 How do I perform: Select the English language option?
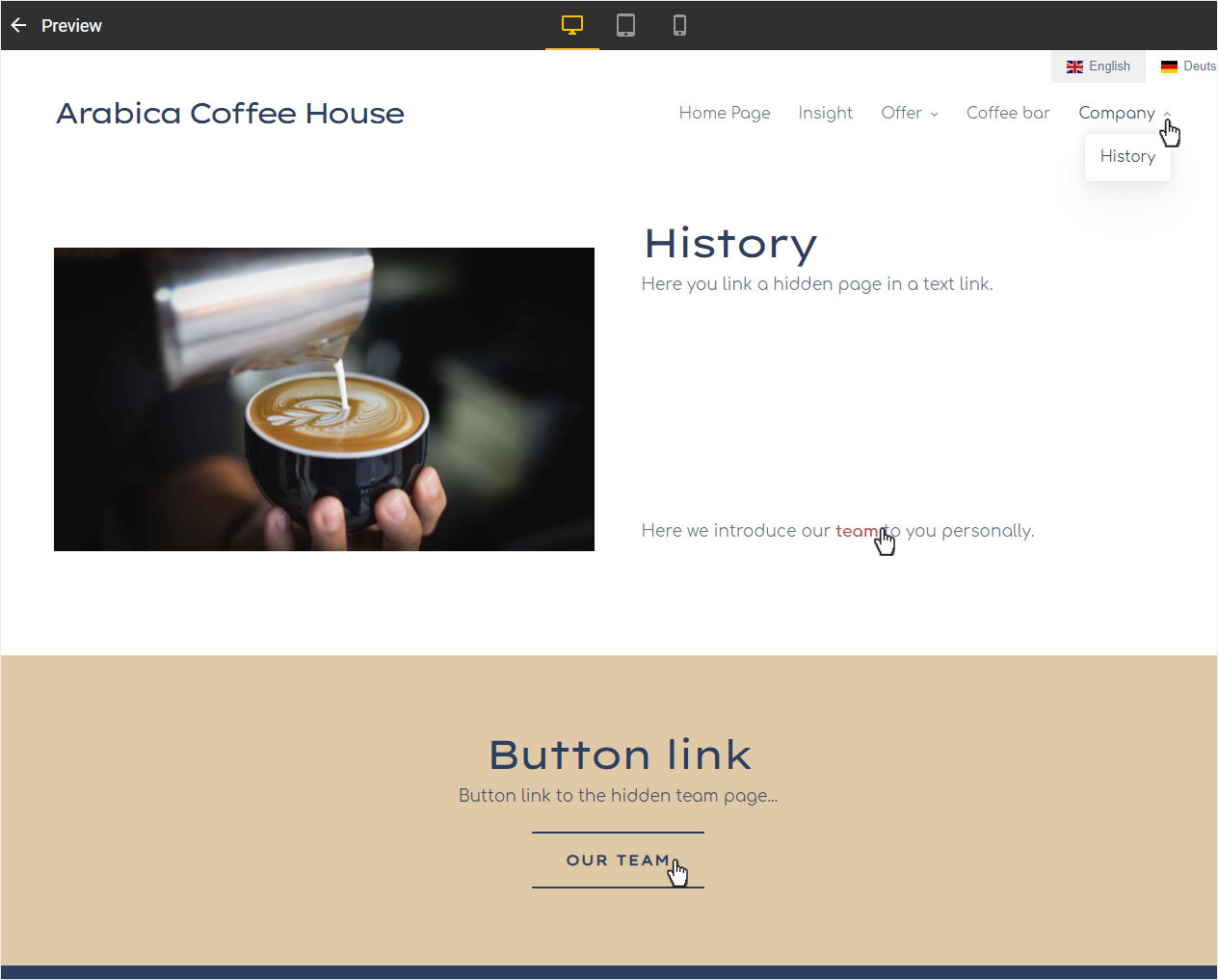[x=1098, y=66]
